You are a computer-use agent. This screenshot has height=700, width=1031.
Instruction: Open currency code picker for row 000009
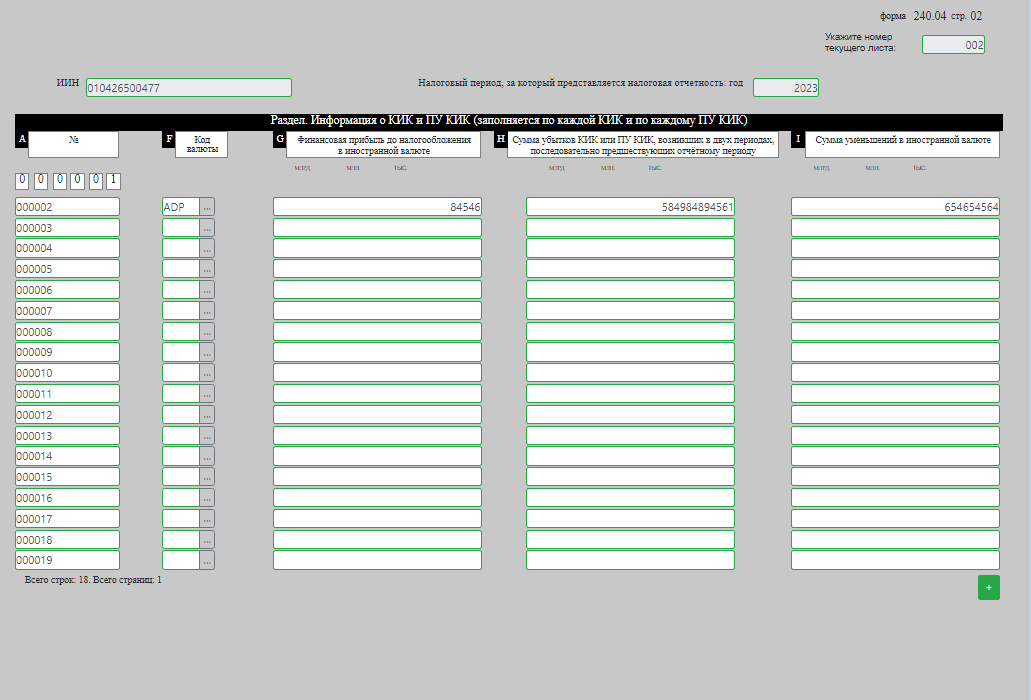206,352
